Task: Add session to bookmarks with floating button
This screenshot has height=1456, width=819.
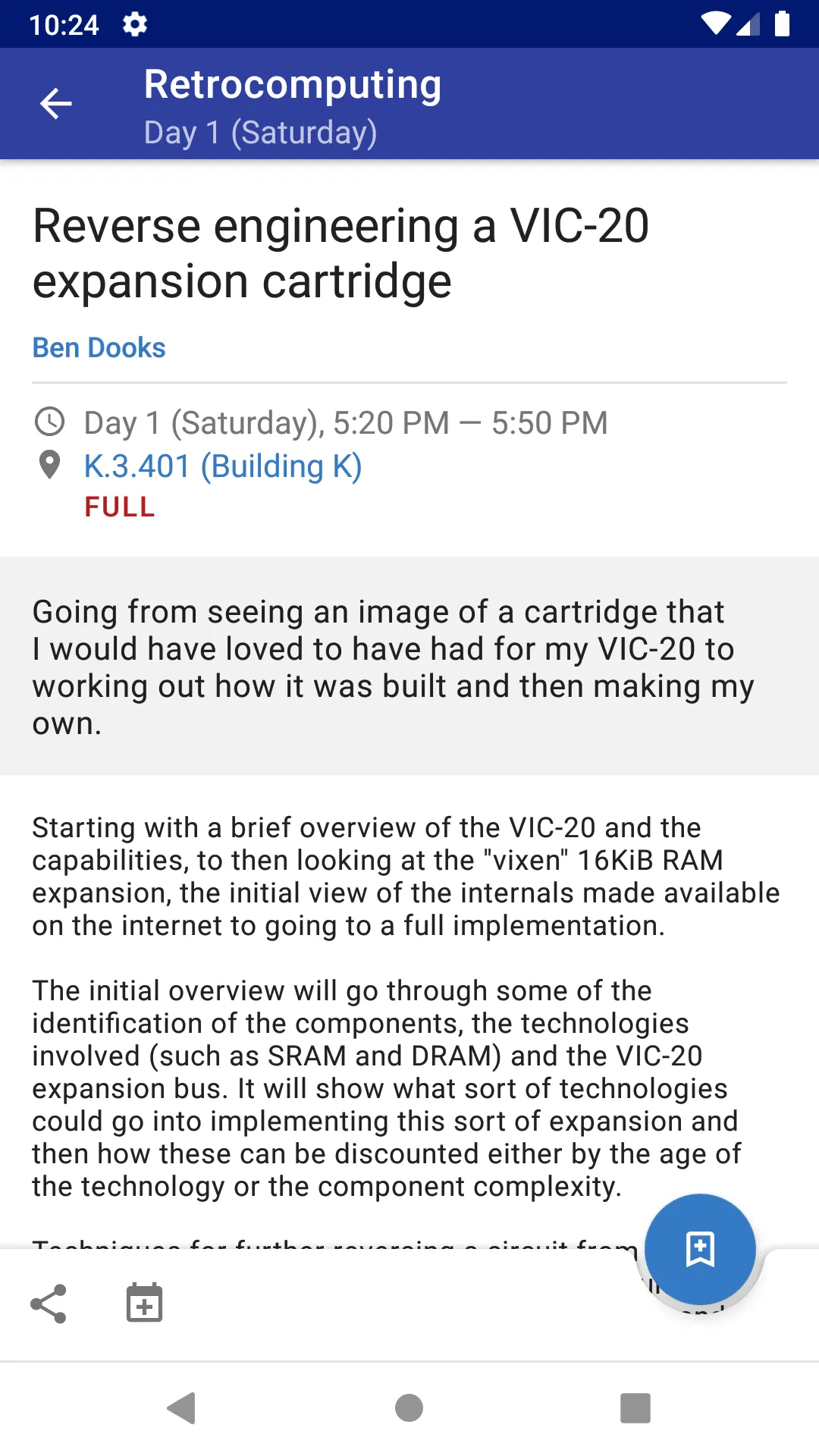Action: coord(700,1249)
